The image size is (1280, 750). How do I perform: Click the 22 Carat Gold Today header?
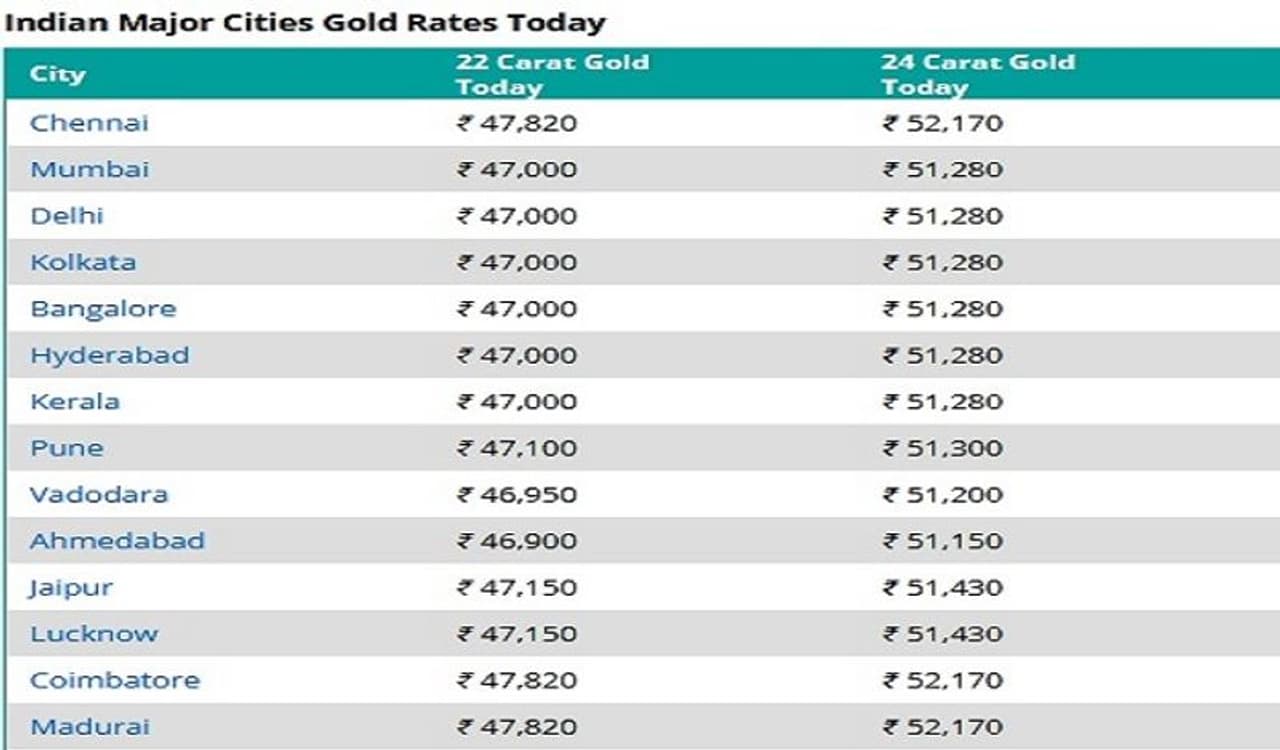[x=552, y=74]
